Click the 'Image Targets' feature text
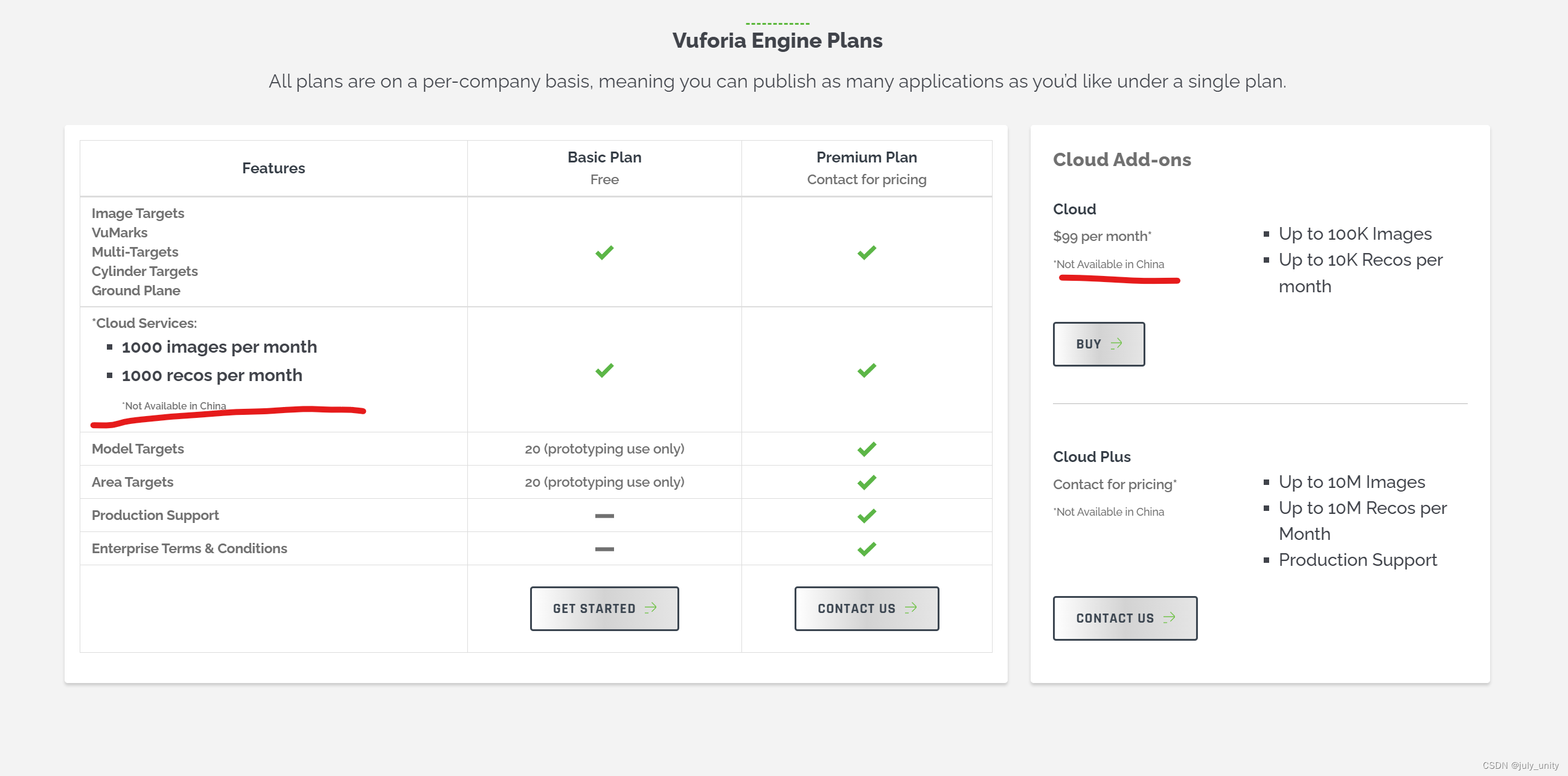This screenshot has width=1568, height=776. point(138,214)
